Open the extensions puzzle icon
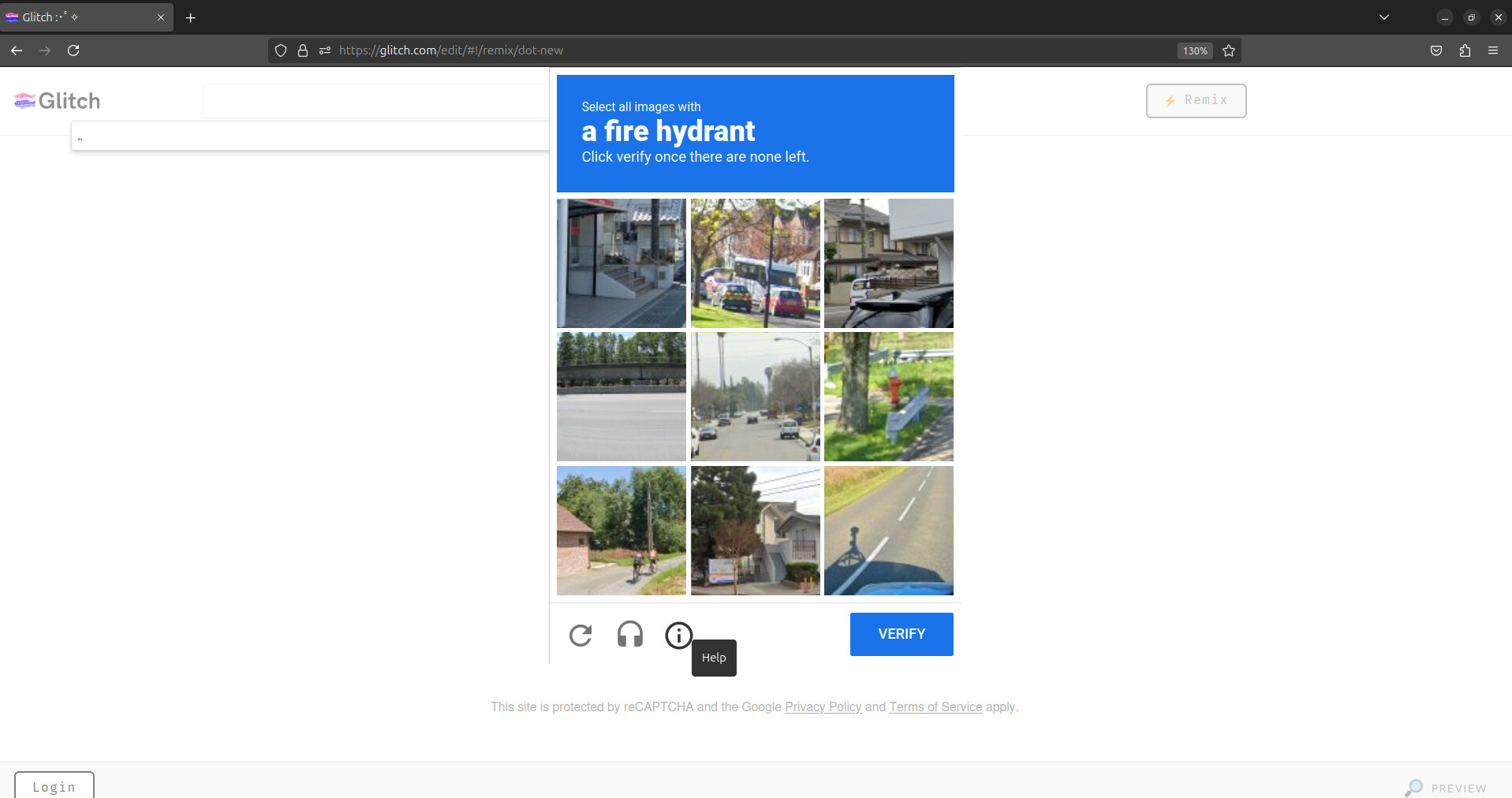This screenshot has height=798, width=1512. tap(1465, 50)
